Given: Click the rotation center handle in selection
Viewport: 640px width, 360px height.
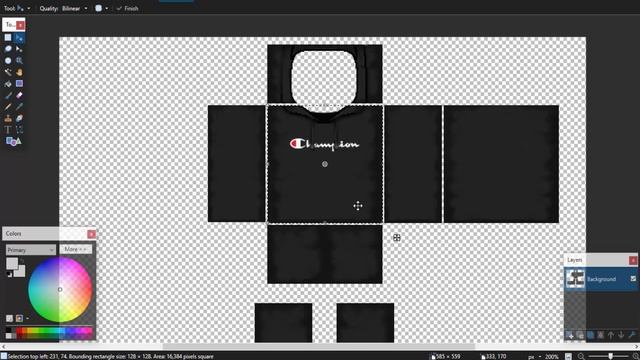Looking at the screenshot, I should coord(325,164).
